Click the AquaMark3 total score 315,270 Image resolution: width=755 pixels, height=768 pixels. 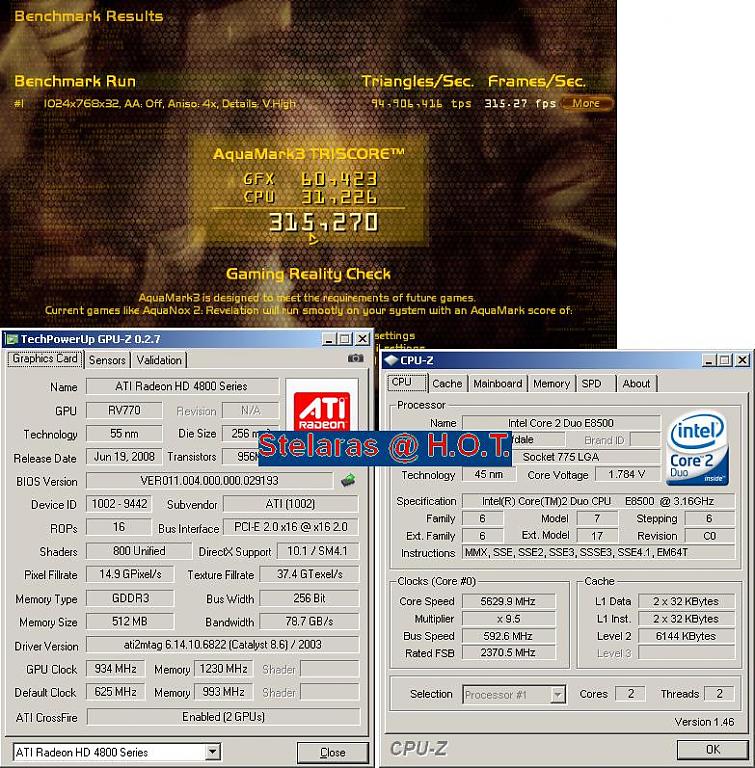tap(323, 223)
